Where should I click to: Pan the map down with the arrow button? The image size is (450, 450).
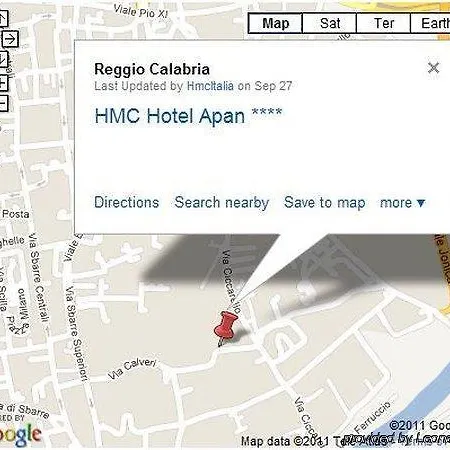[3, 60]
